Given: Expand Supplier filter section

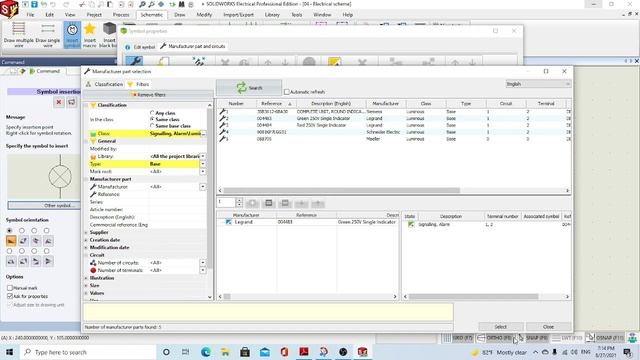Looking at the screenshot, I should [x=86, y=232].
